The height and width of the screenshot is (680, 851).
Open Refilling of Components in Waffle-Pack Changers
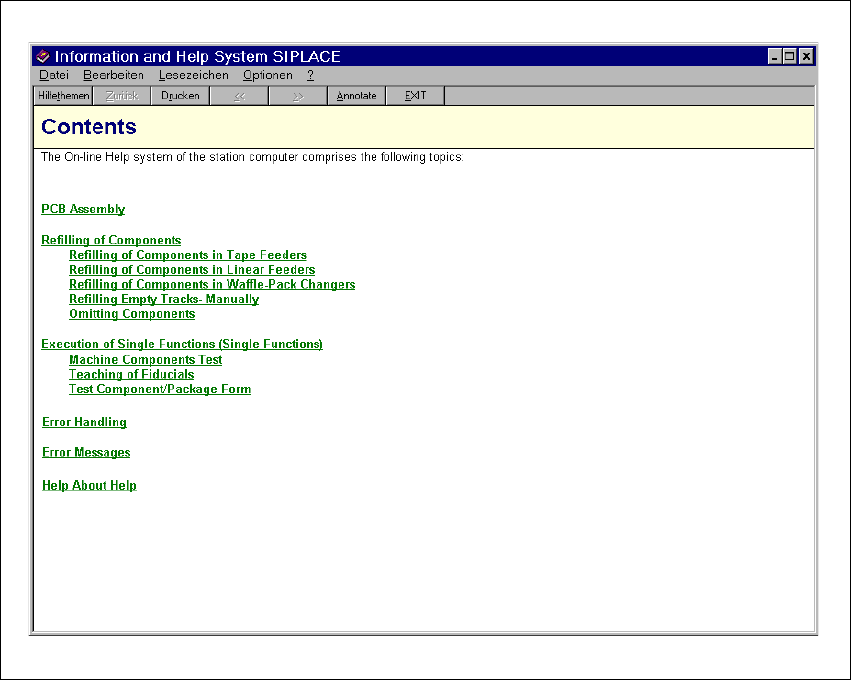coord(212,284)
